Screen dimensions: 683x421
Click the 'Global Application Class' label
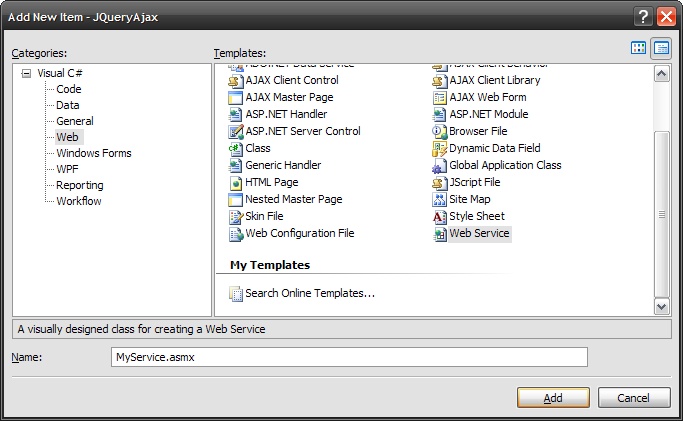[x=505, y=165]
